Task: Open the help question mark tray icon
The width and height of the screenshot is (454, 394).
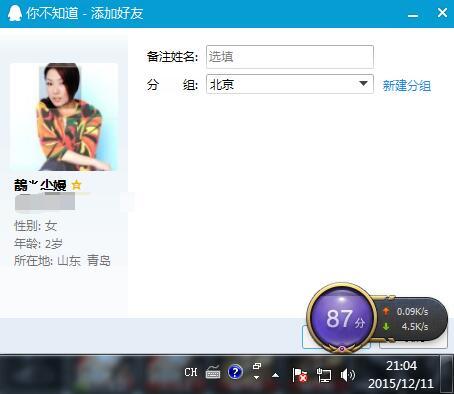Action: pos(235,372)
